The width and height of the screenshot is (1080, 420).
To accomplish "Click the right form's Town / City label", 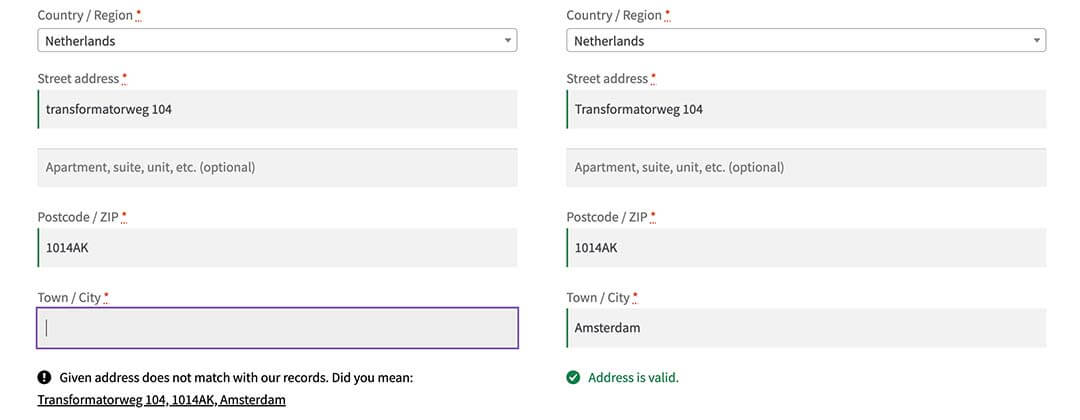I will tap(598, 297).
